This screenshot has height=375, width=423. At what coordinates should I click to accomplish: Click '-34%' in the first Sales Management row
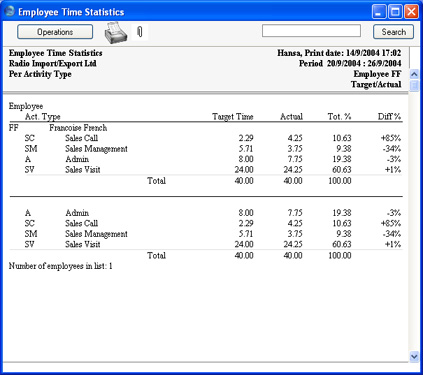(392, 149)
